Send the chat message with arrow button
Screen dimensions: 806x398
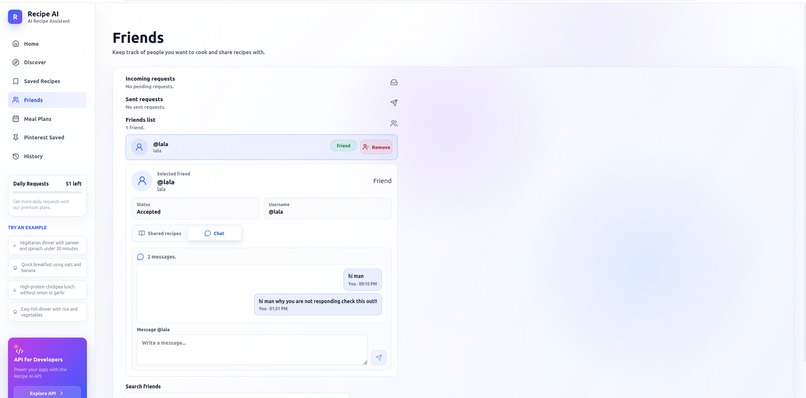tap(379, 357)
